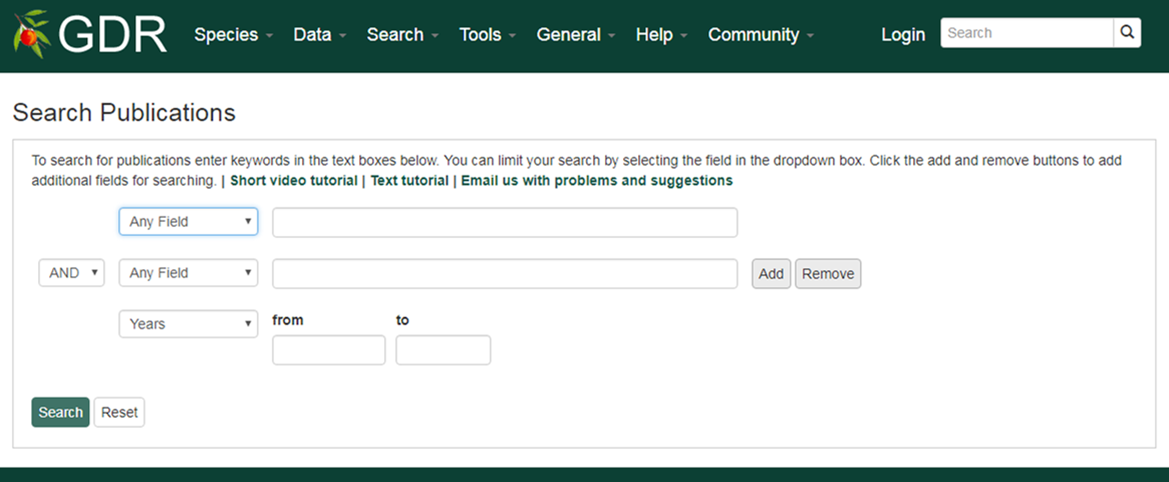Click the GDR peach logo icon
Image resolution: width=1169 pixels, height=482 pixels.
click(x=31, y=34)
